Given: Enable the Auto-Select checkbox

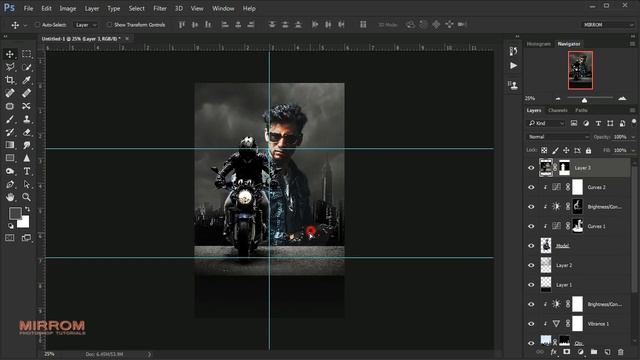Looking at the screenshot, I should coord(37,24).
